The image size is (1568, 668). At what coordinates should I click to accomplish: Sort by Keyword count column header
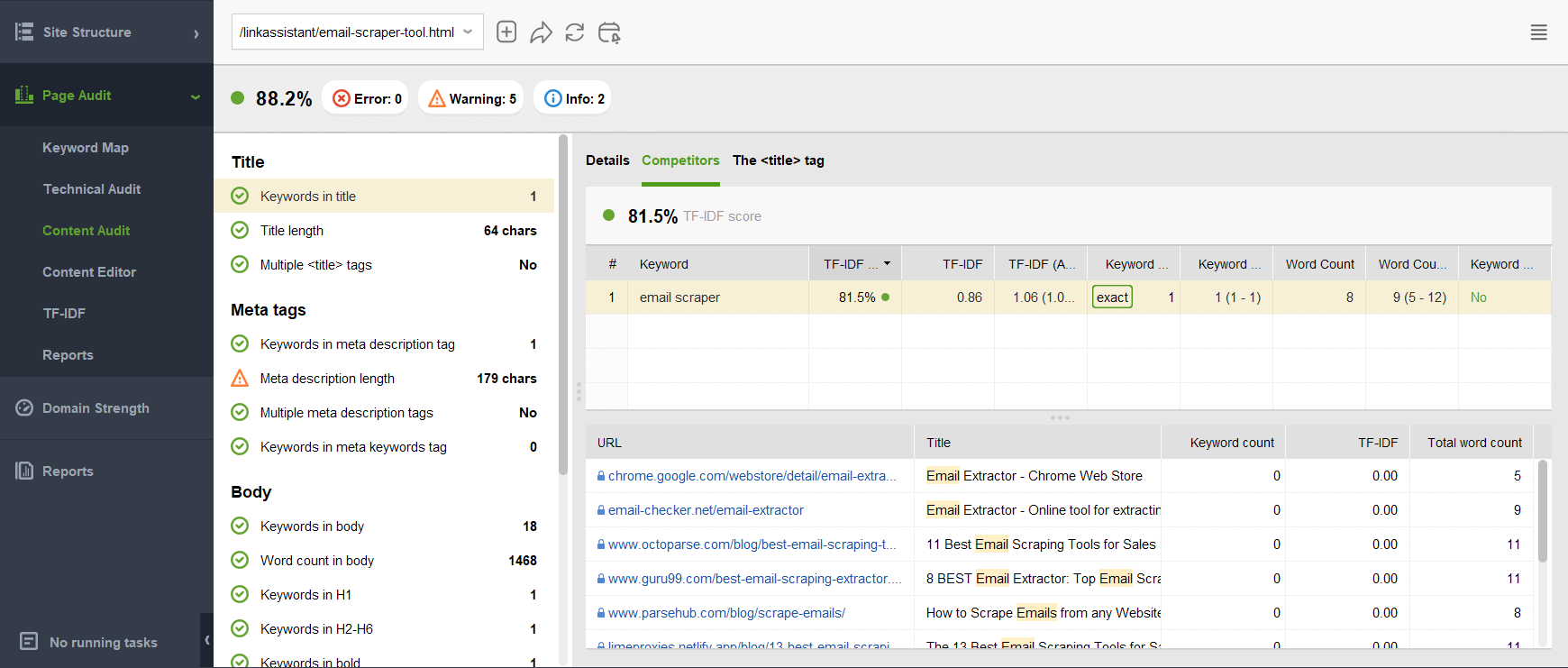click(1223, 442)
